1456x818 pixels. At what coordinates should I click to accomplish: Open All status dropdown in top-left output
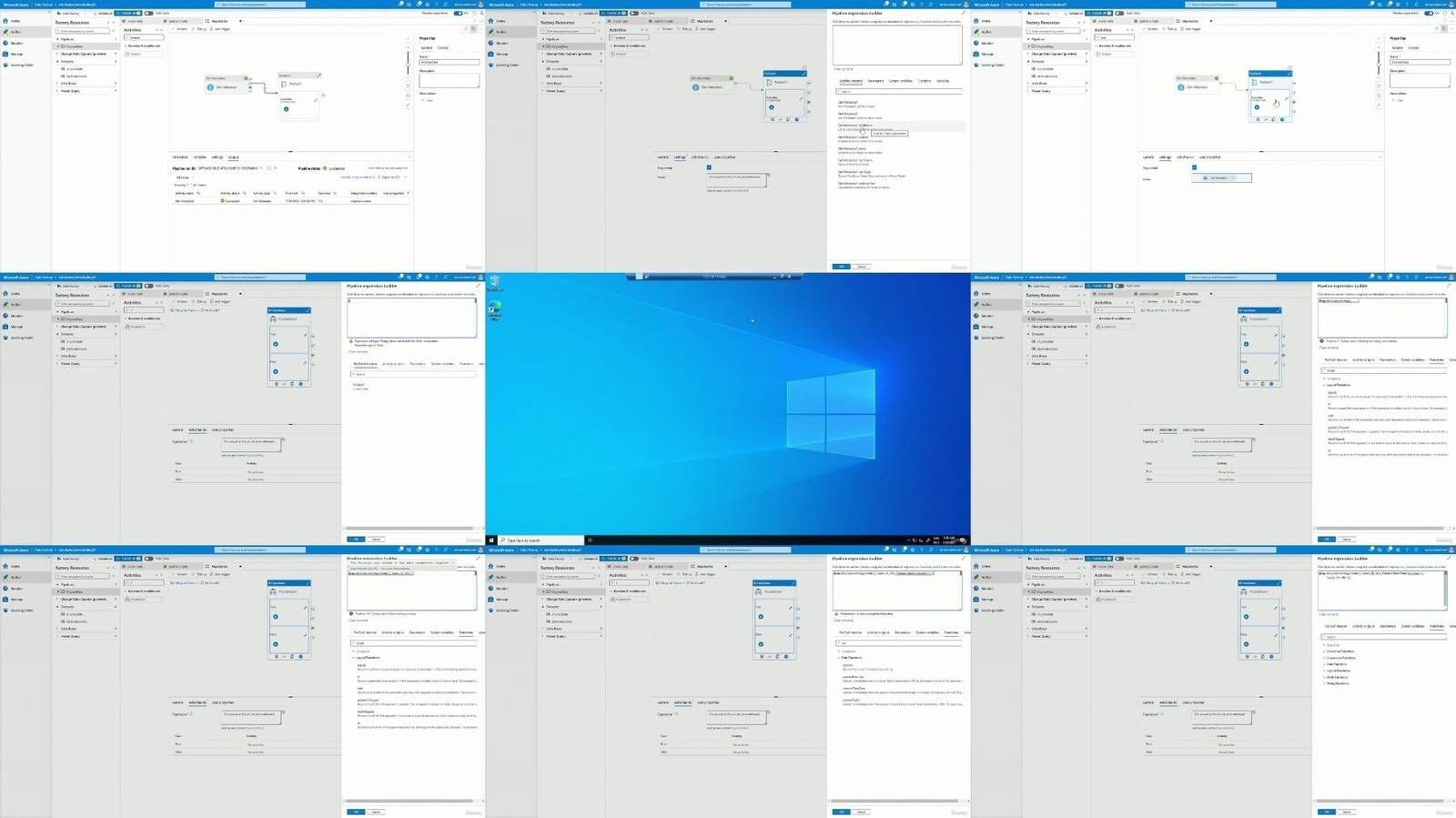tap(184, 177)
